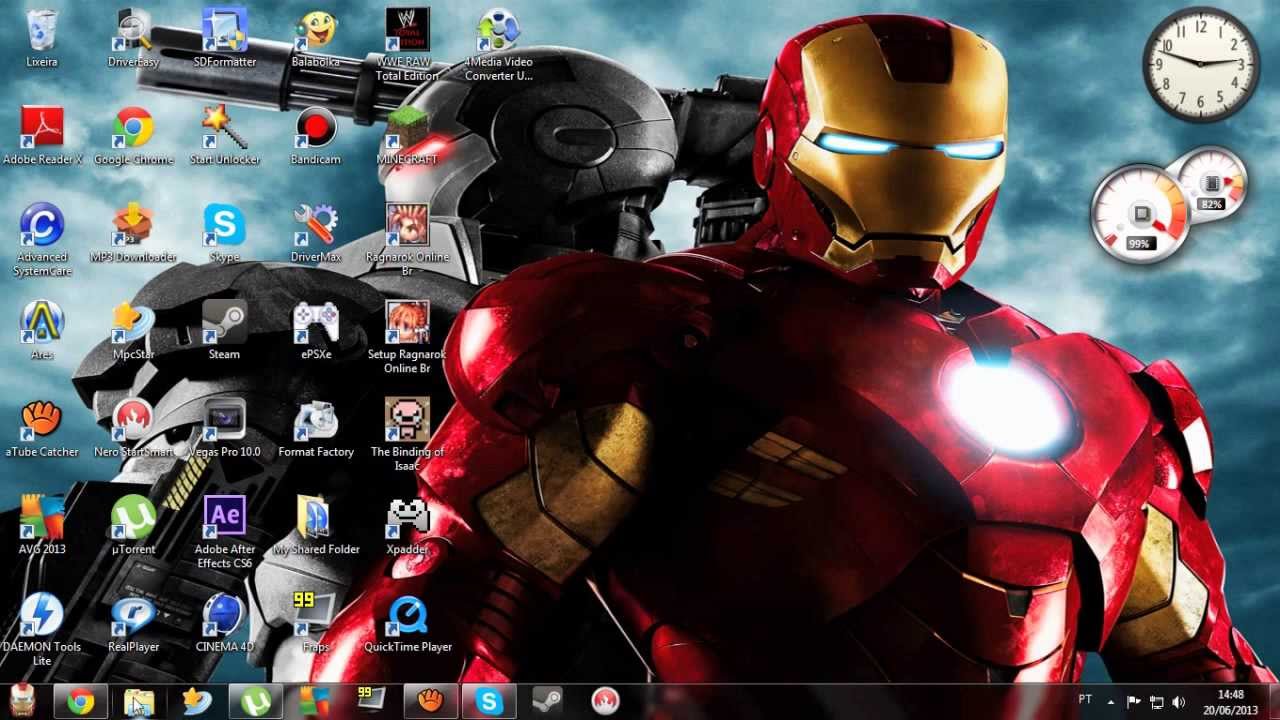Image resolution: width=1280 pixels, height=720 pixels.
Task: Click the Google Chrome desktop shortcut
Action: point(133,137)
